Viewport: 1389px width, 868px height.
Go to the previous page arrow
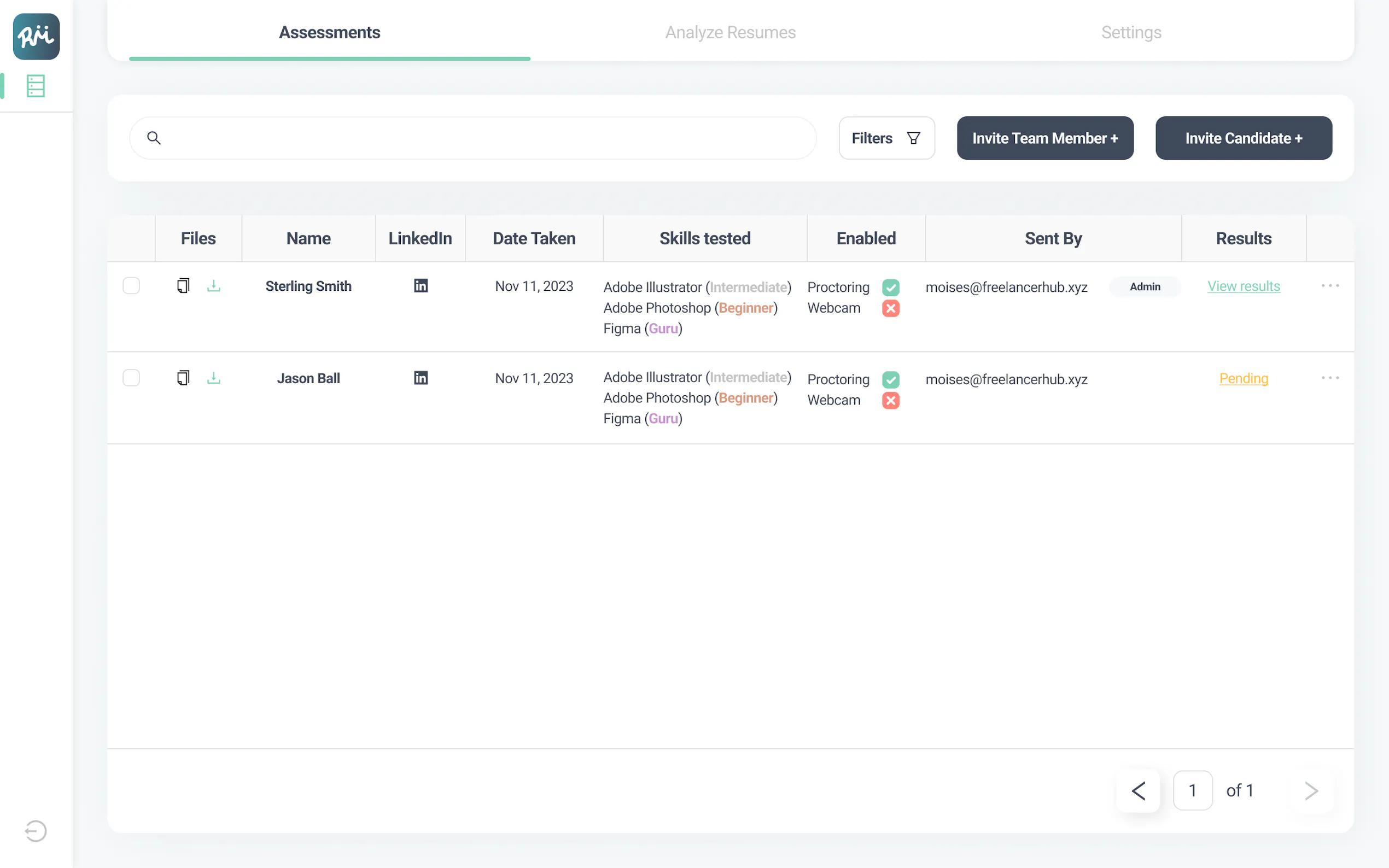pos(1138,790)
